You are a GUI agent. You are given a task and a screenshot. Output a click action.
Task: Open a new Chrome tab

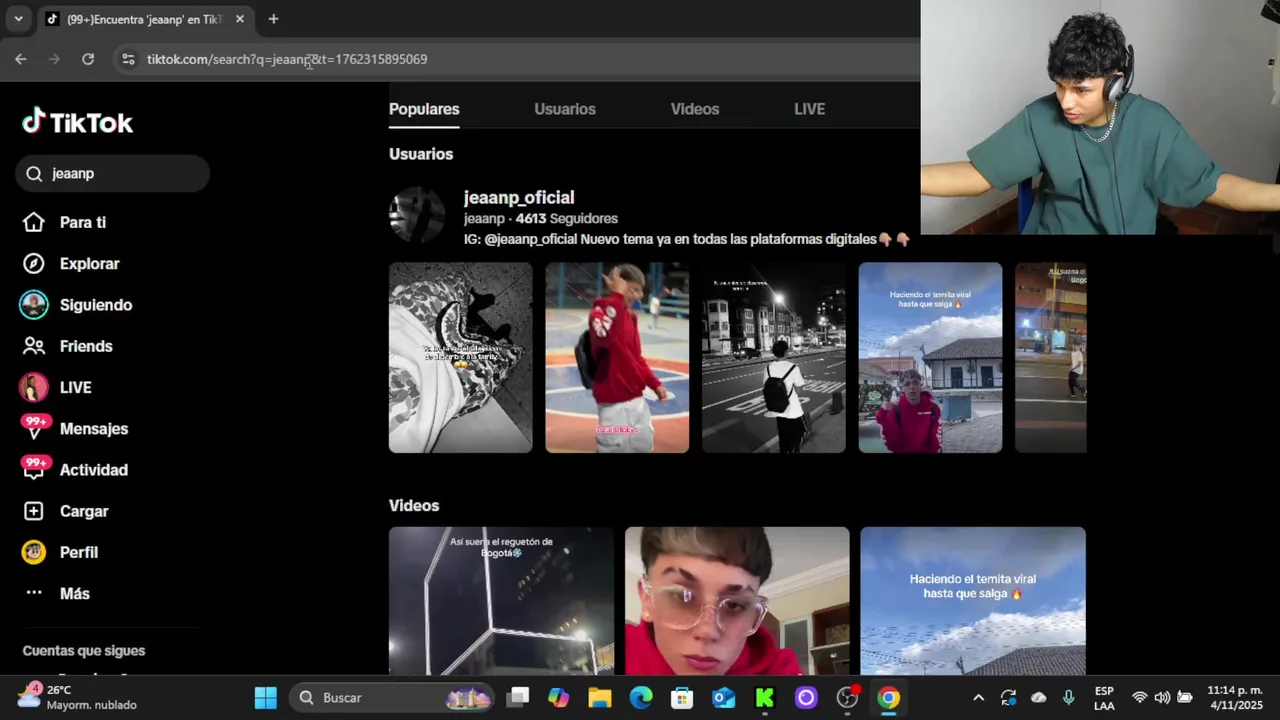273,19
